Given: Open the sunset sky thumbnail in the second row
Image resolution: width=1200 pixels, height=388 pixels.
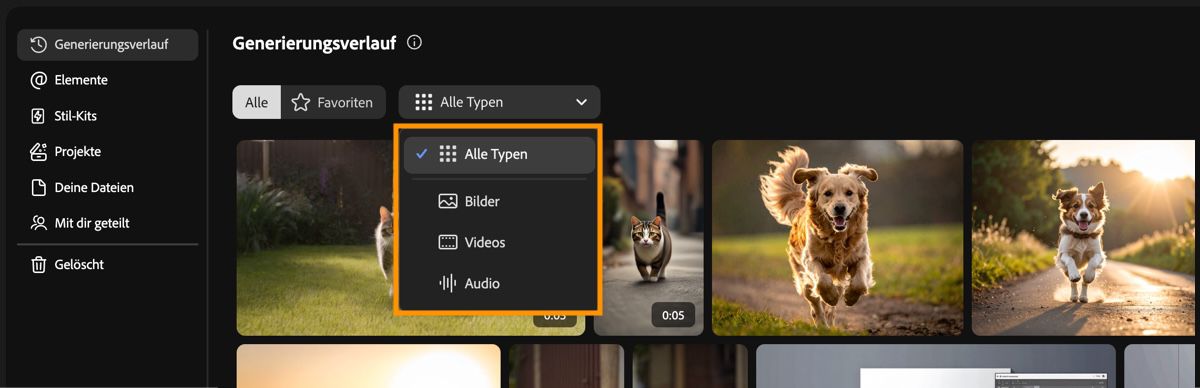Looking at the screenshot, I should coord(368,366).
